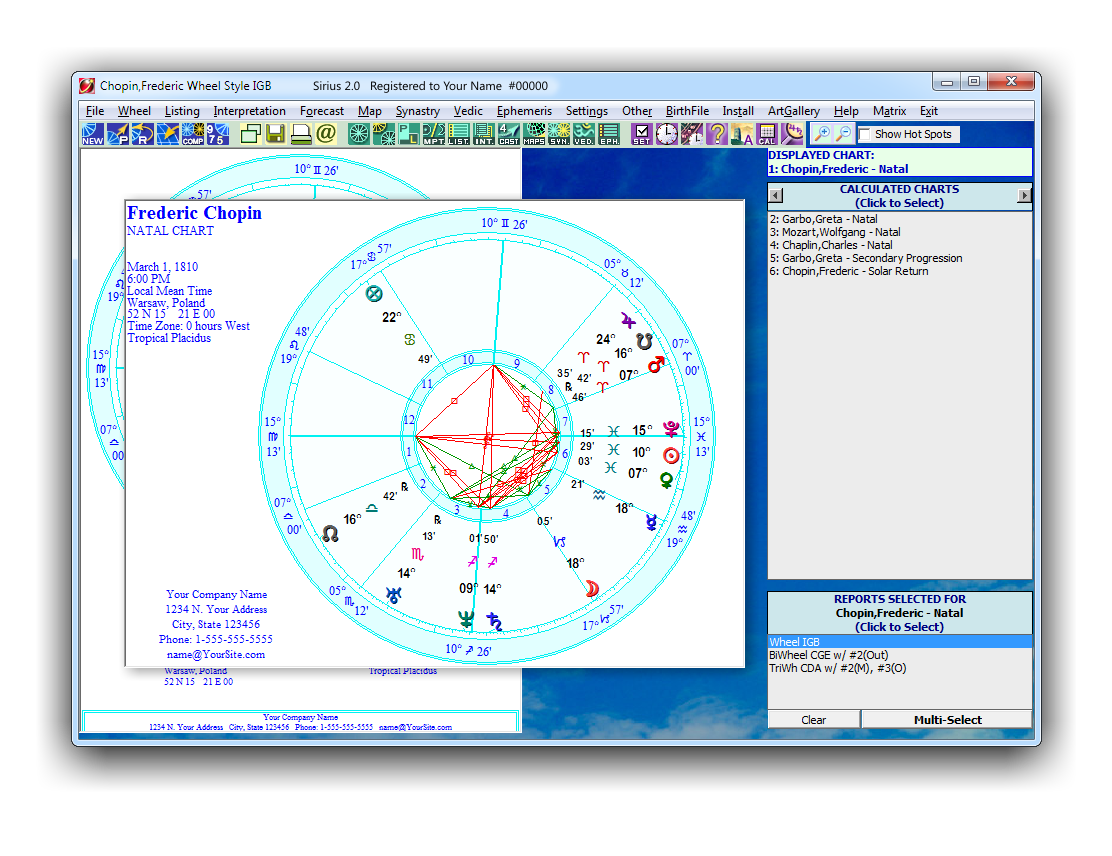
Task: Click the question mark help icon
Action: tap(717, 134)
